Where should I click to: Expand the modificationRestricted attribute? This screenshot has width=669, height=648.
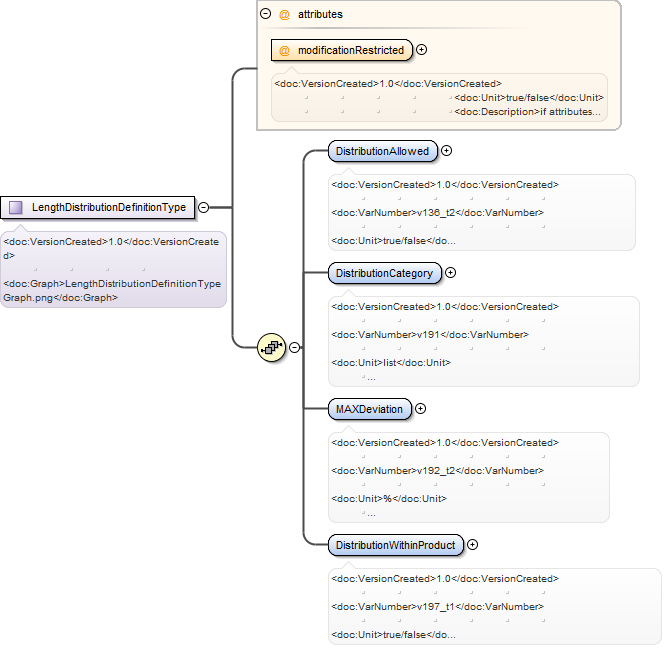coord(422,50)
